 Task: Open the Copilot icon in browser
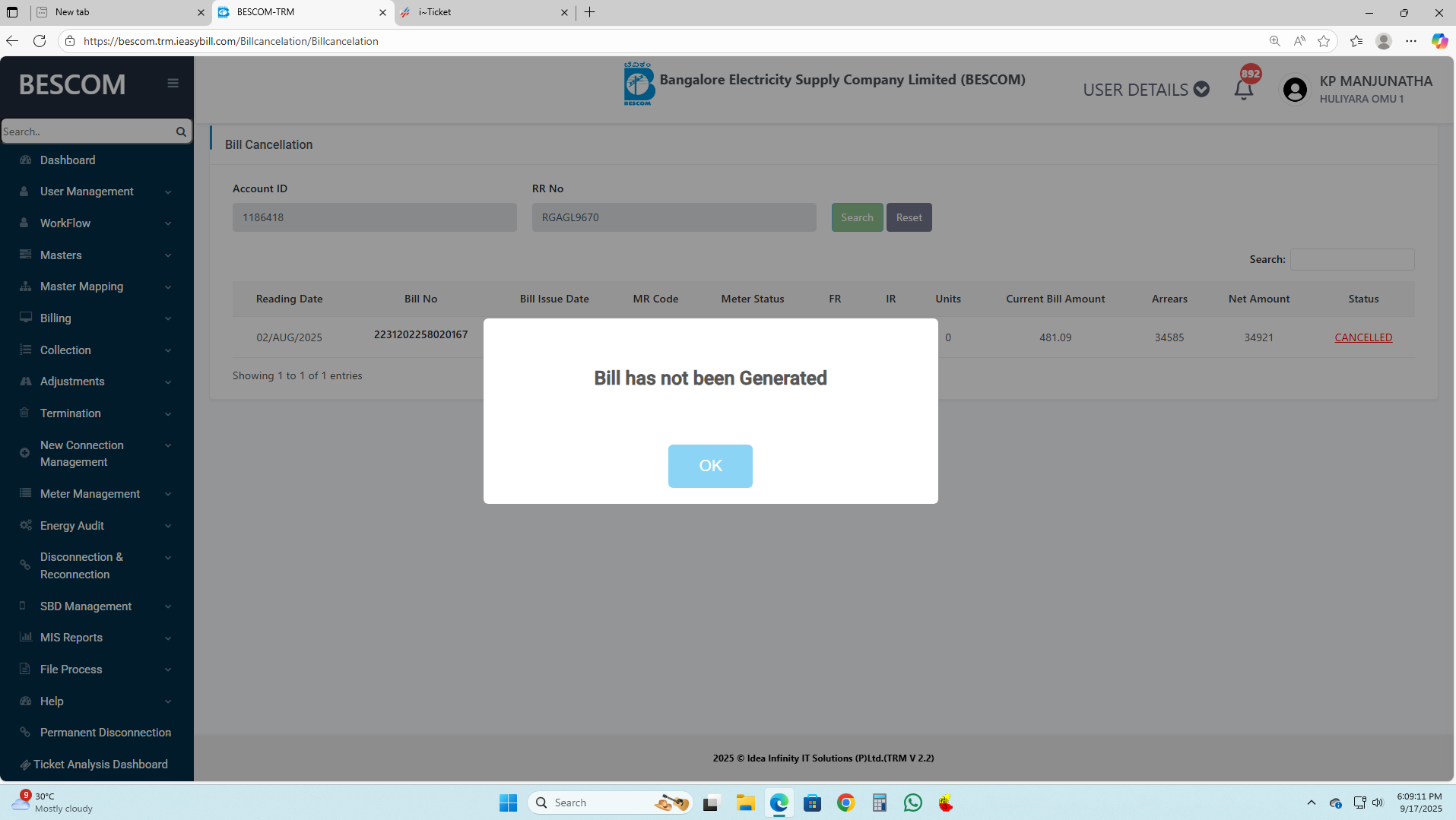click(x=1439, y=41)
